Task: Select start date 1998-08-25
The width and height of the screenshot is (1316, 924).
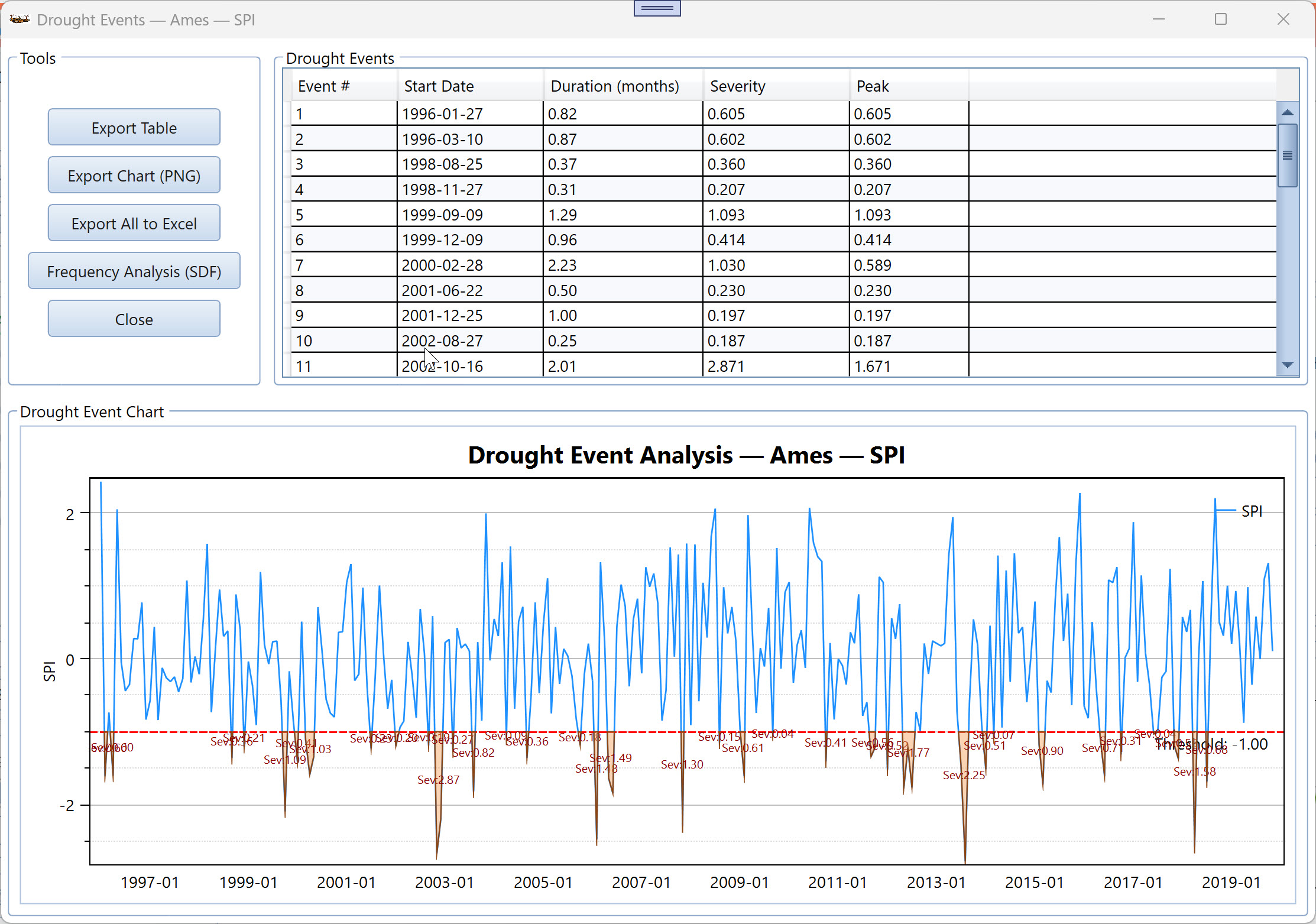Action: tap(470, 164)
